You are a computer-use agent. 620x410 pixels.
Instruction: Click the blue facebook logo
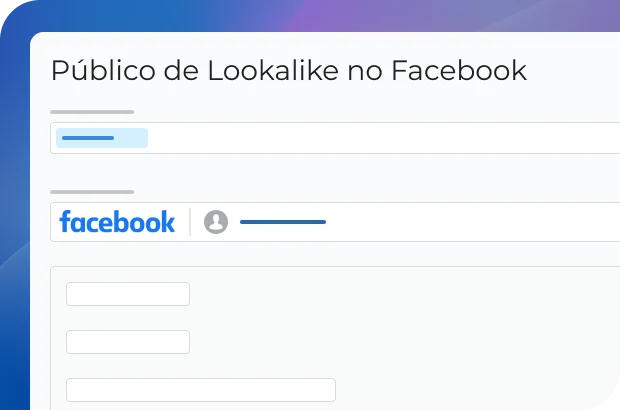(x=117, y=222)
